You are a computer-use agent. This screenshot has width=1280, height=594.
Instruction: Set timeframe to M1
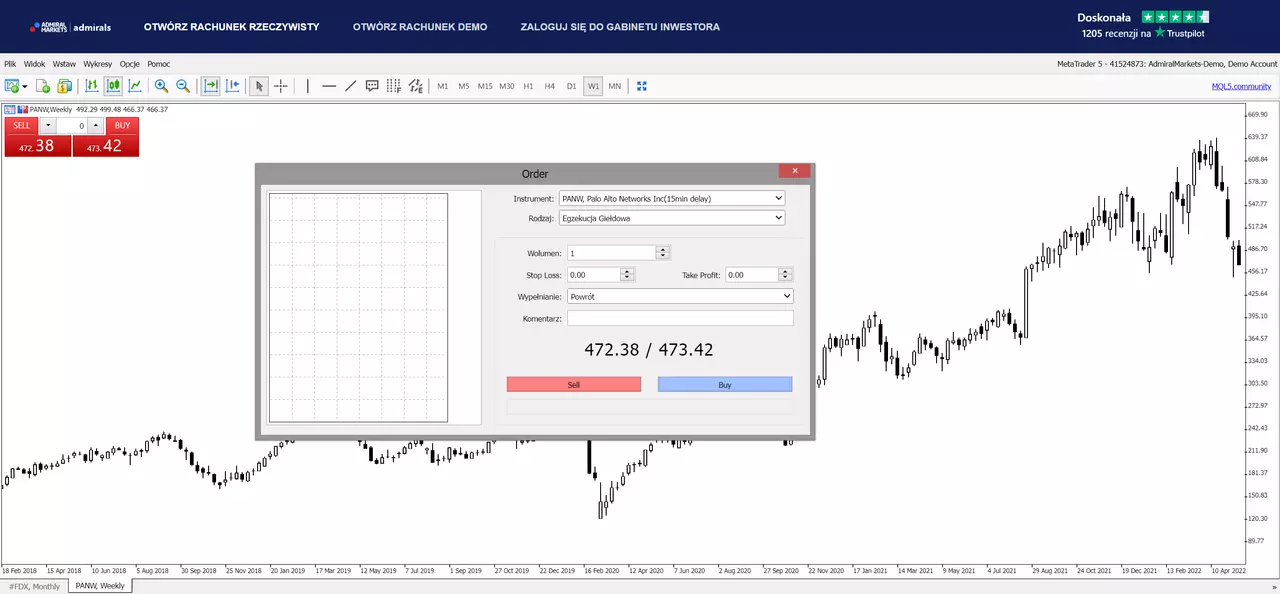click(443, 86)
